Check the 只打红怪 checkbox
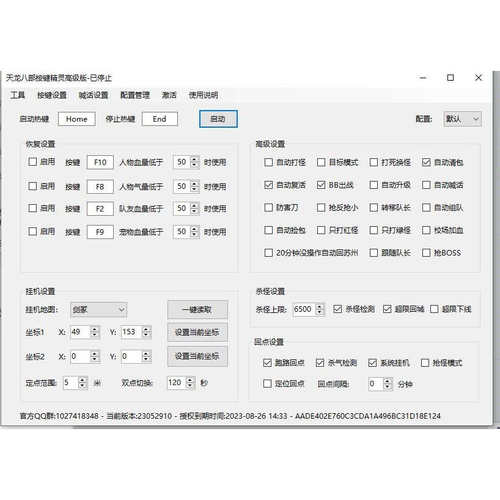 [321, 230]
